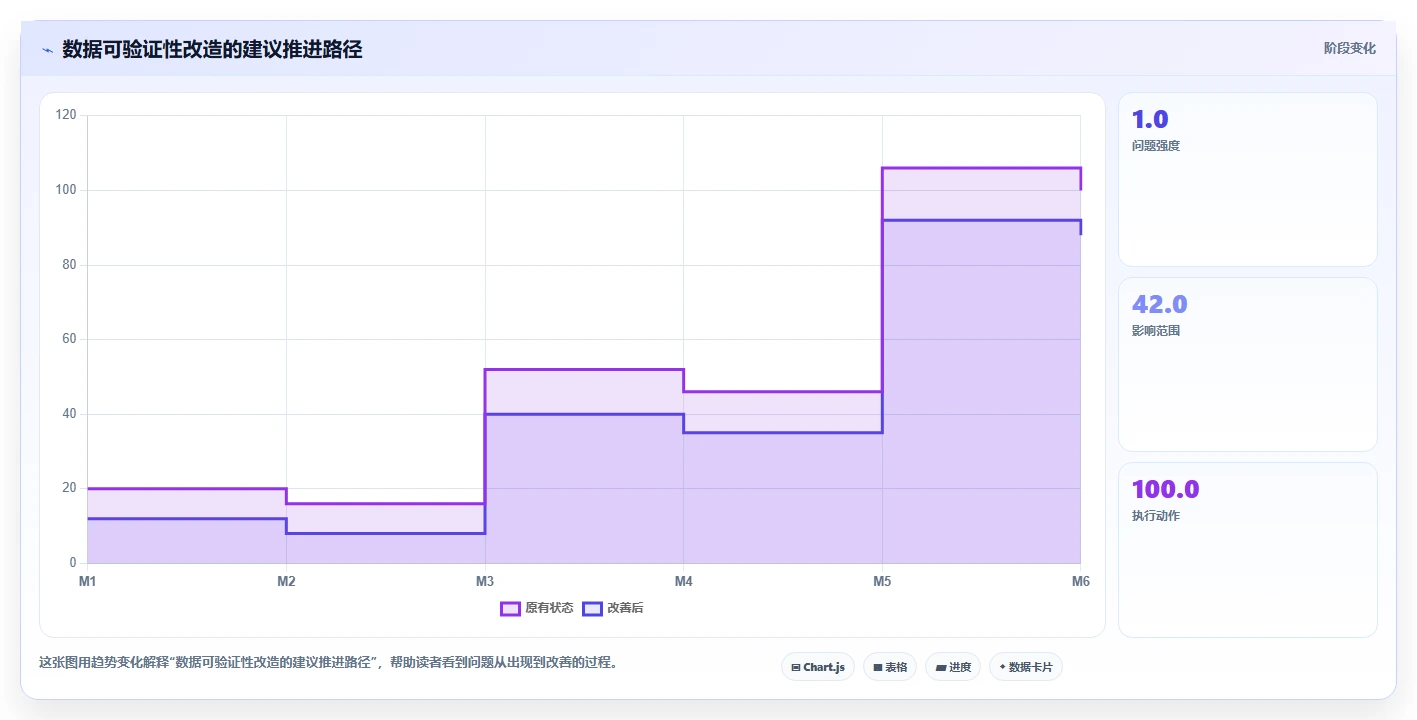Click the 阶段变化 label in header
This screenshot has width=1417, height=720.
pos(1350,48)
